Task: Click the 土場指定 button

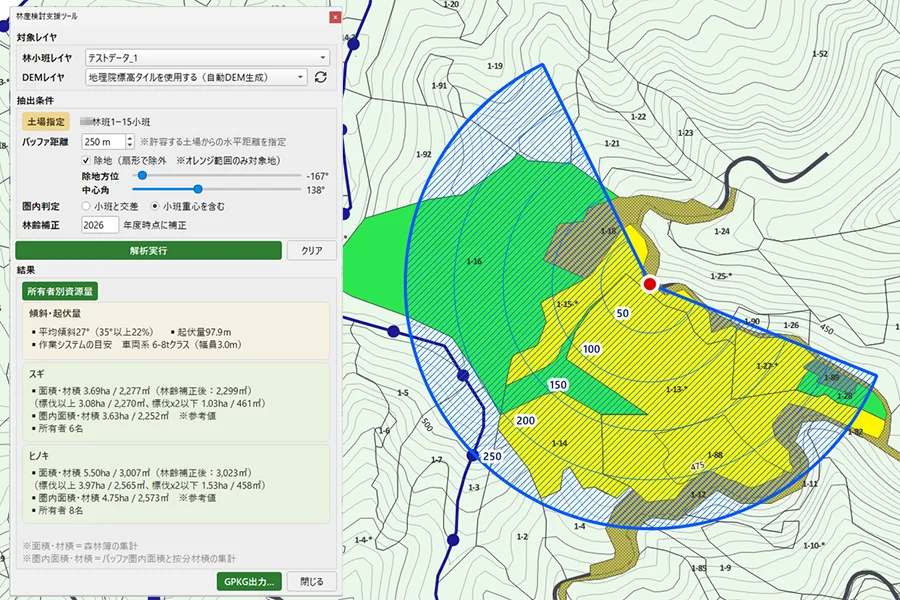Action: [x=46, y=122]
